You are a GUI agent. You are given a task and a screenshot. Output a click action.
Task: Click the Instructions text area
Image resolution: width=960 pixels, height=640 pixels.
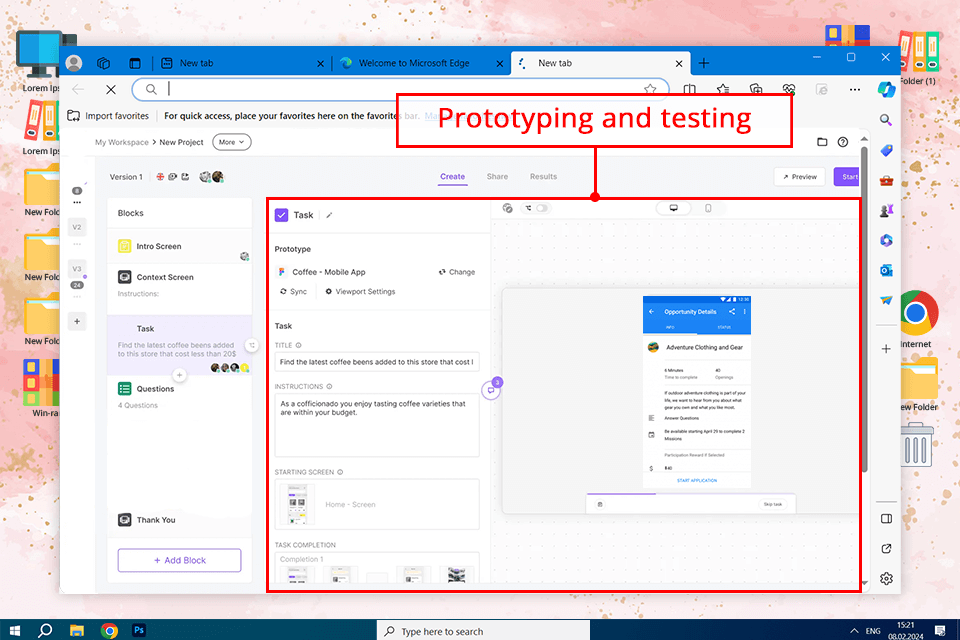(377, 425)
